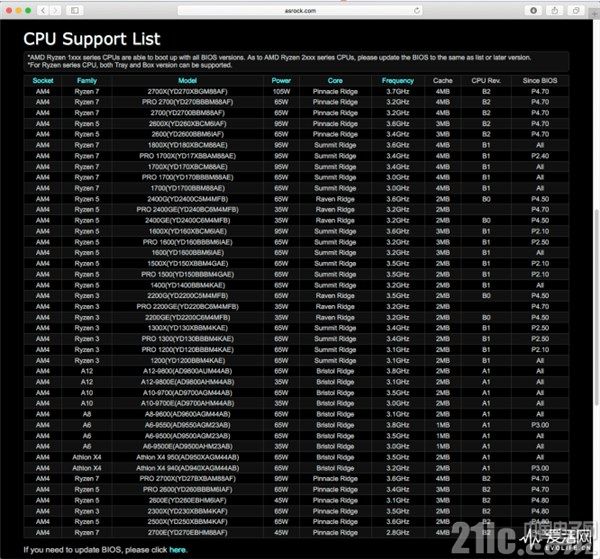Viewport: 600px width, 559px height.
Task: Select model 1600X(YD160XBCM6IAE)
Action: coord(188,231)
